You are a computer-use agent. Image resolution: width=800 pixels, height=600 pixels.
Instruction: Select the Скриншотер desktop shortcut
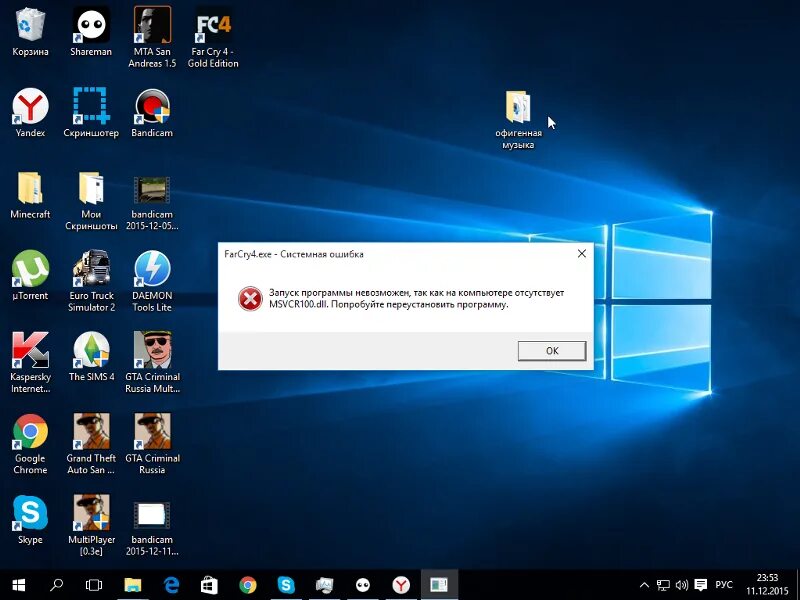coord(91,113)
